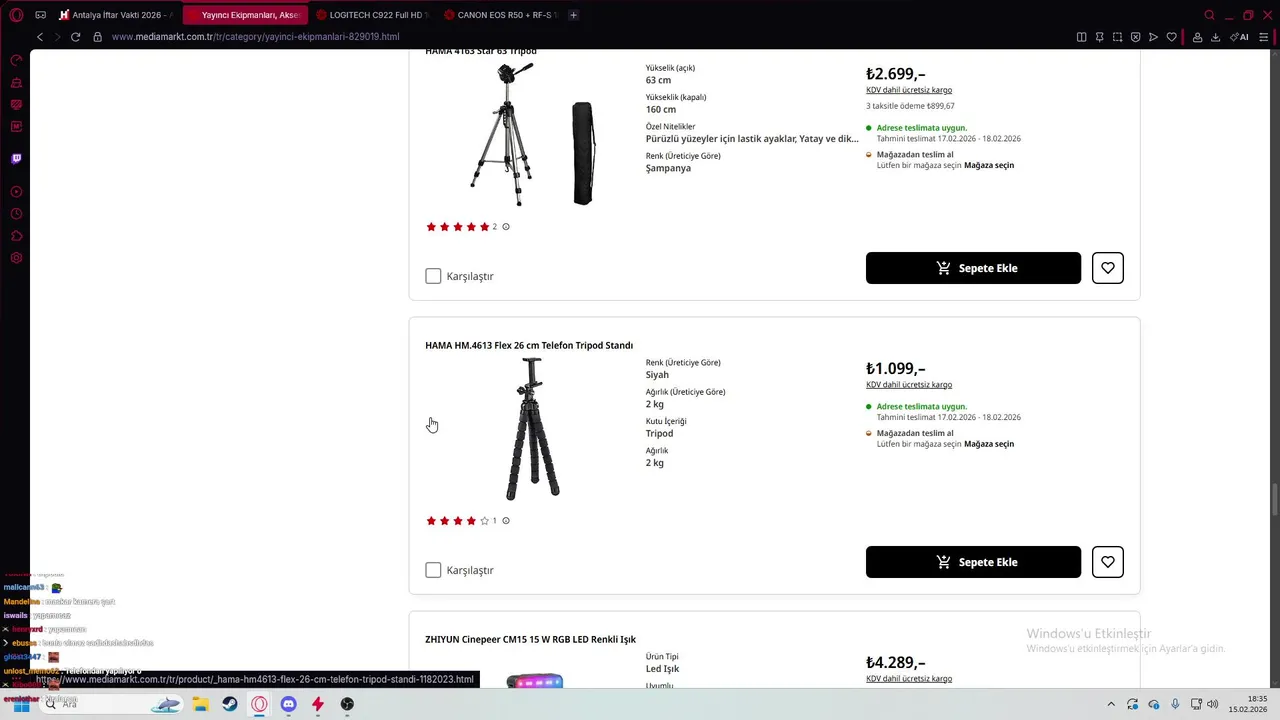Image resolution: width=1280 pixels, height=720 pixels.
Task: Reload the MediaMarkt page
Action: click(75, 37)
